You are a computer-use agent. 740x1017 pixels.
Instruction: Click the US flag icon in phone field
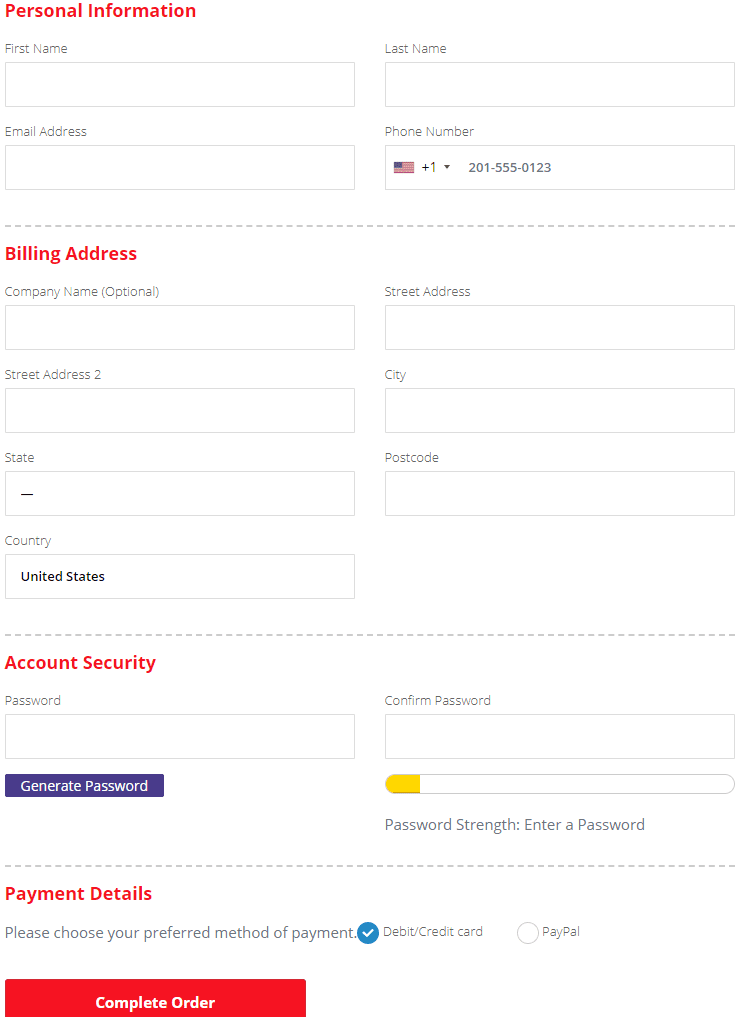[x=403, y=167]
